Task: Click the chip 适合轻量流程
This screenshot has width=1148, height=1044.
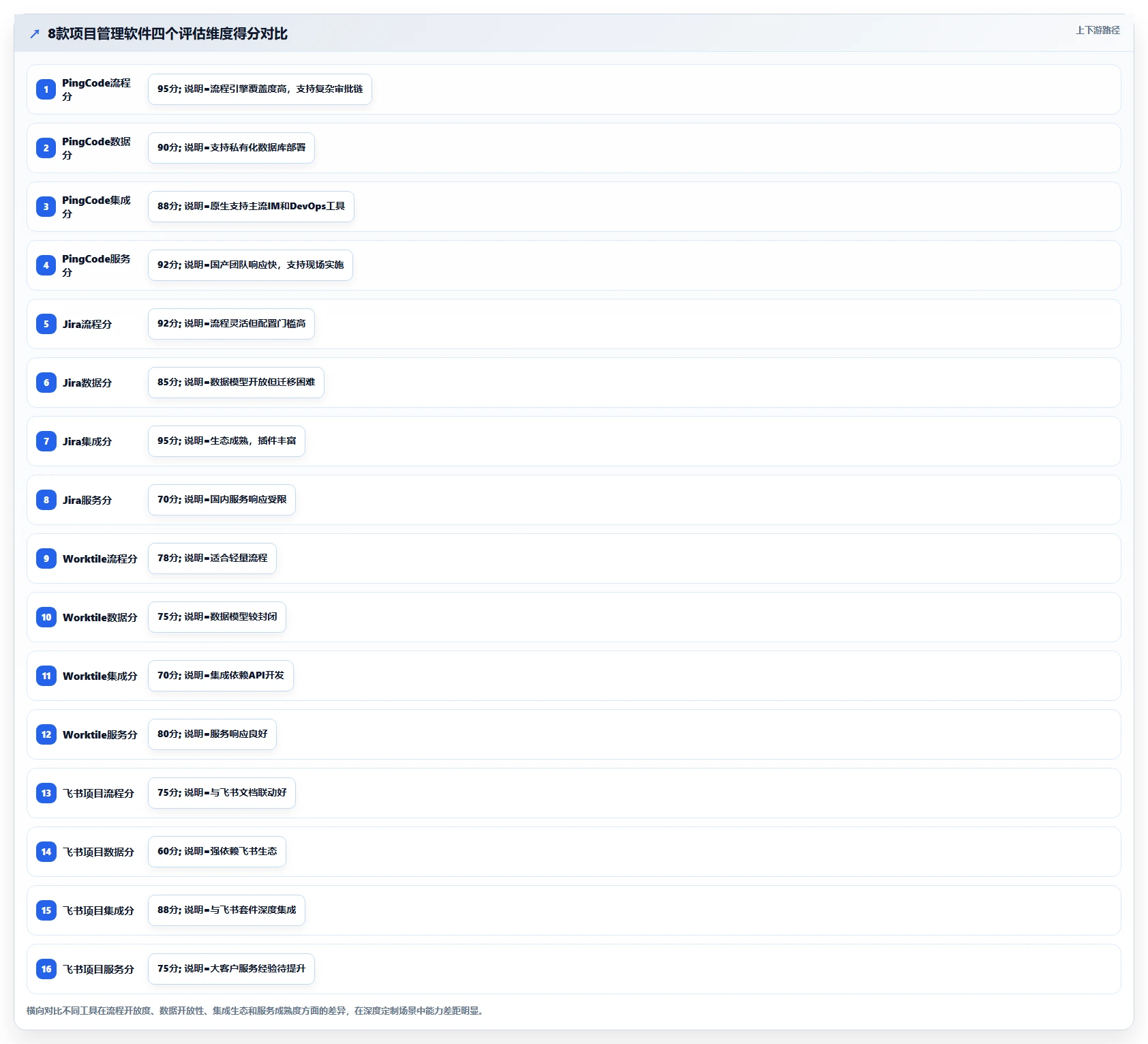Action: (x=212, y=558)
